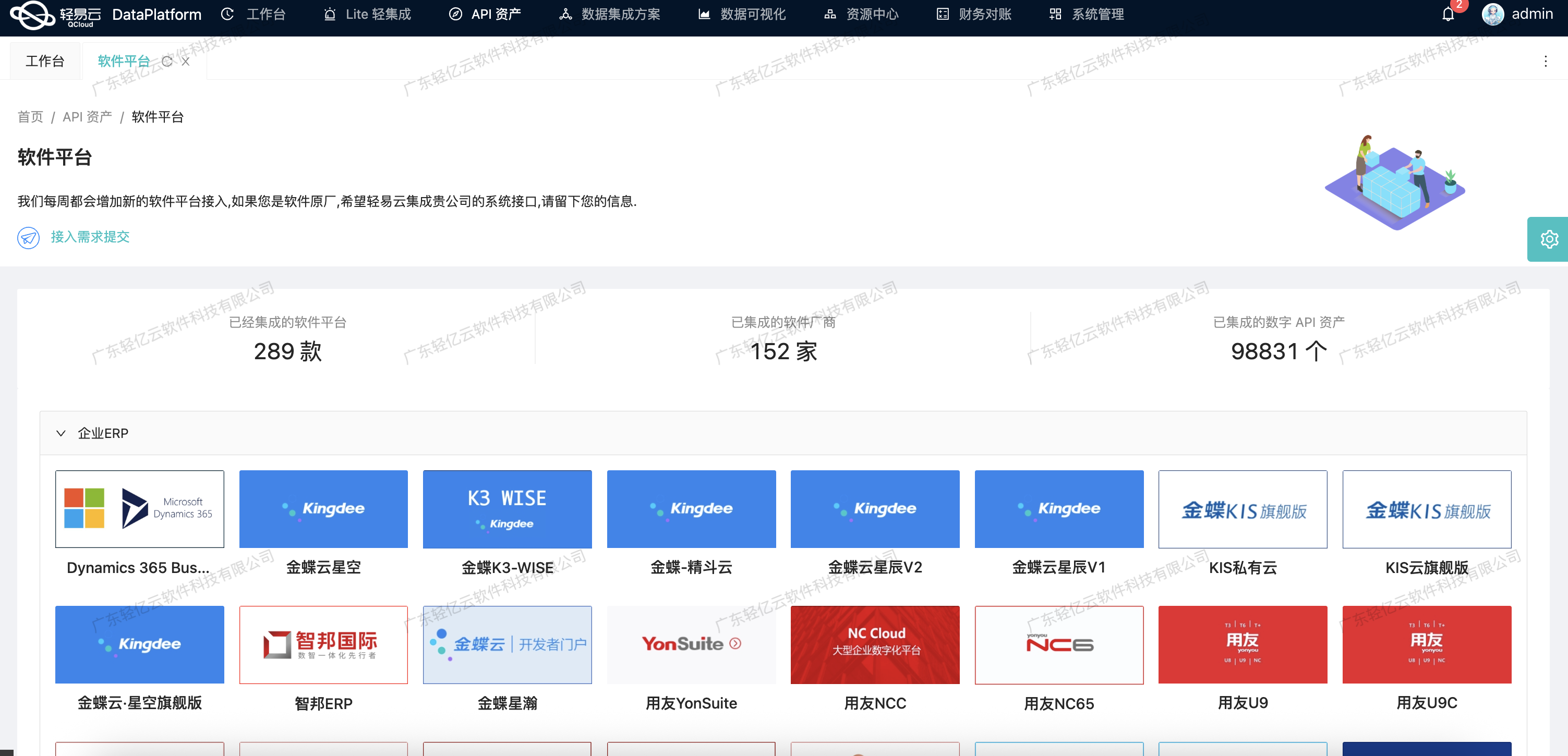Image resolution: width=1568 pixels, height=756 pixels.
Task: Open the Lite 轻集成 menu
Action: (367, 15)
